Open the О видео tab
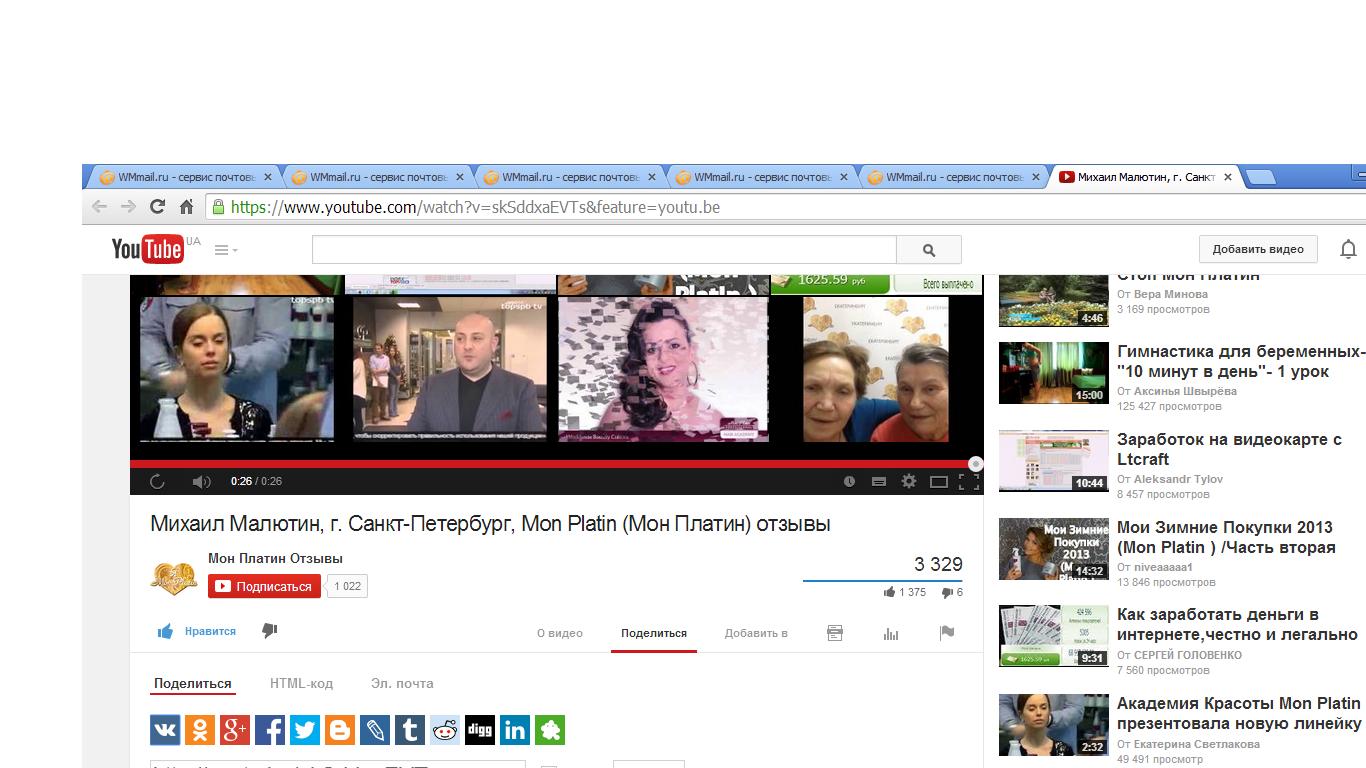 560,633
